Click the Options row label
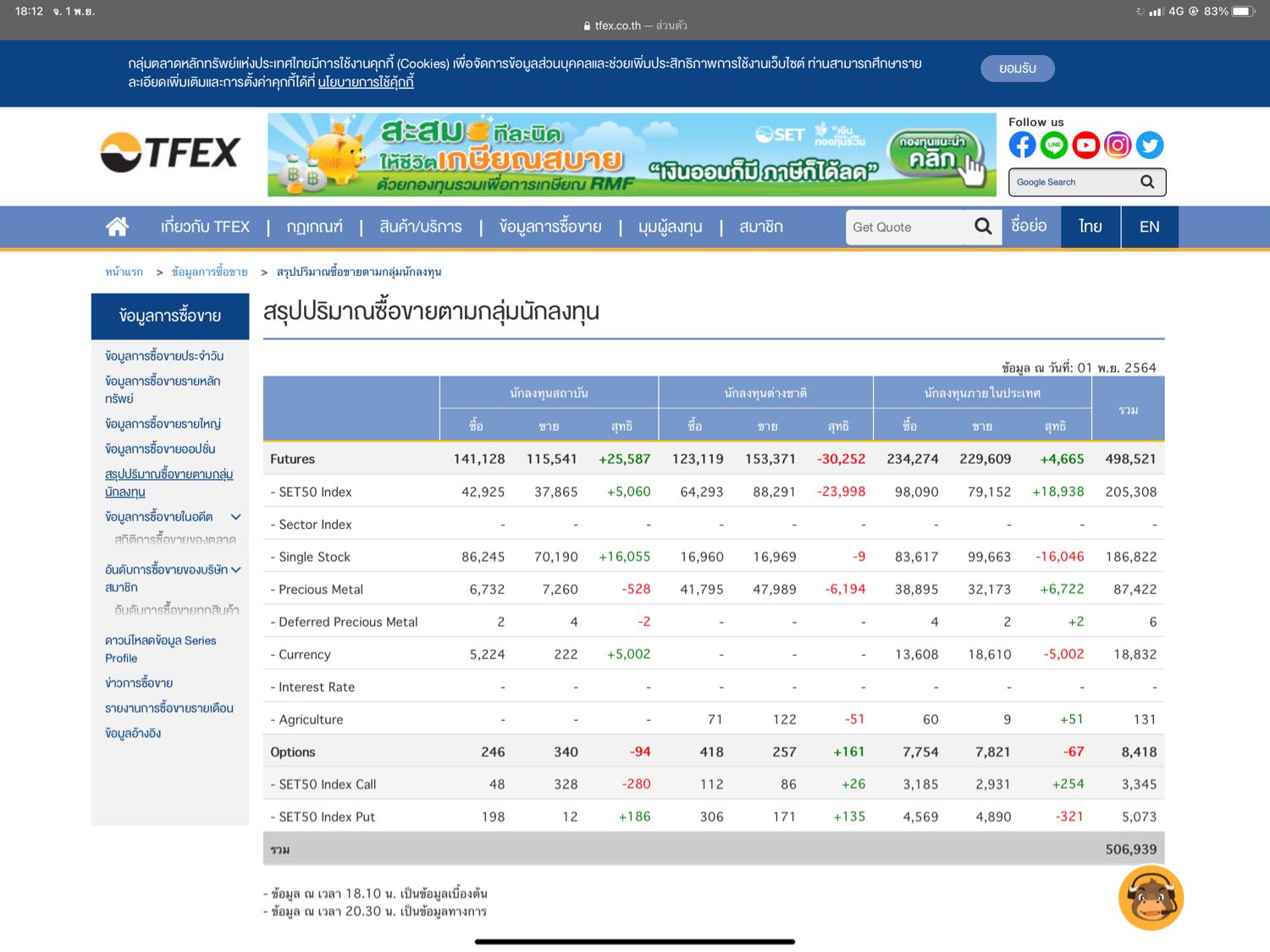1270x952 pixels. 293,752
